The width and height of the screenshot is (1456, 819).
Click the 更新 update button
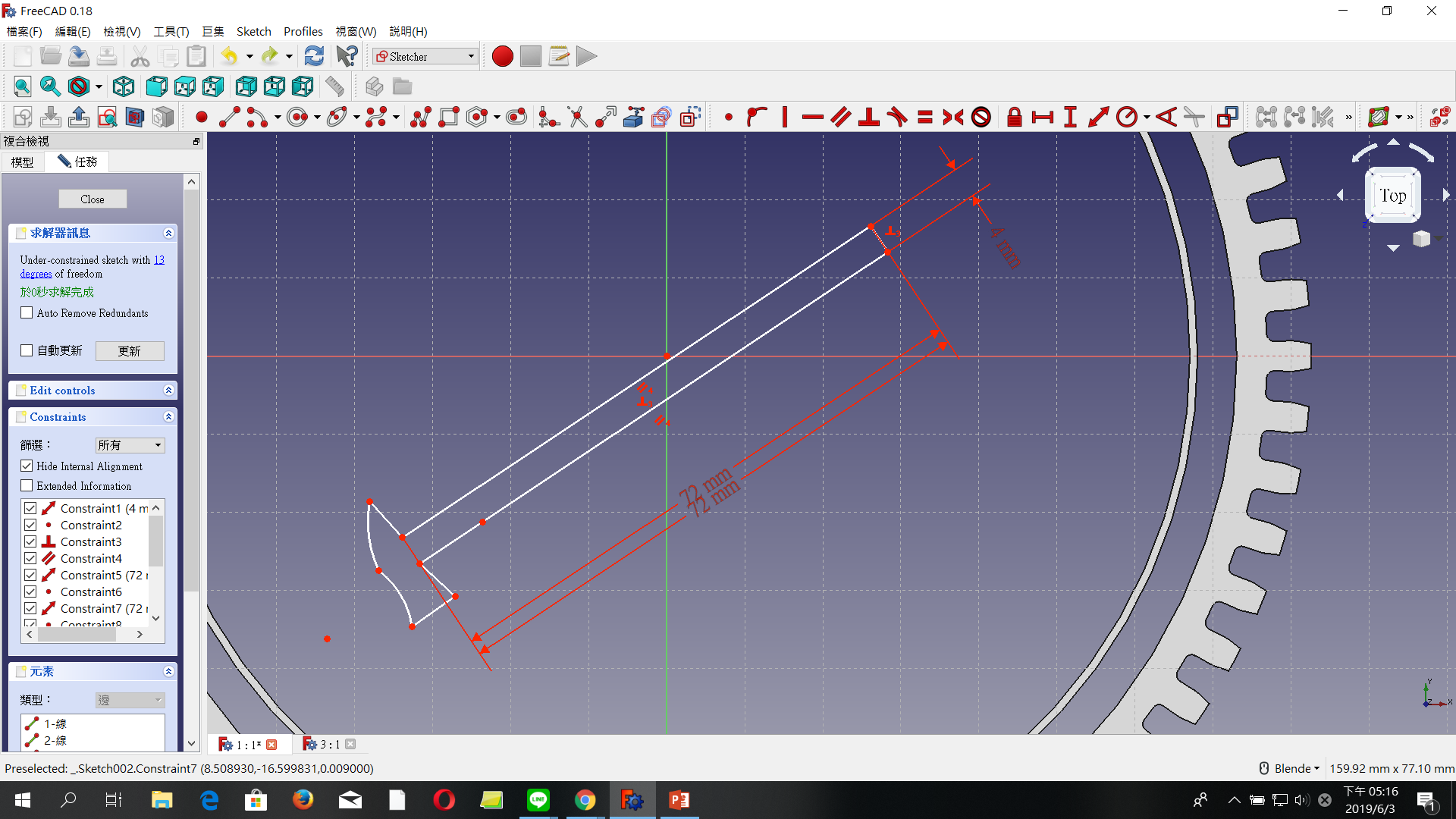(x=130, y=351)
